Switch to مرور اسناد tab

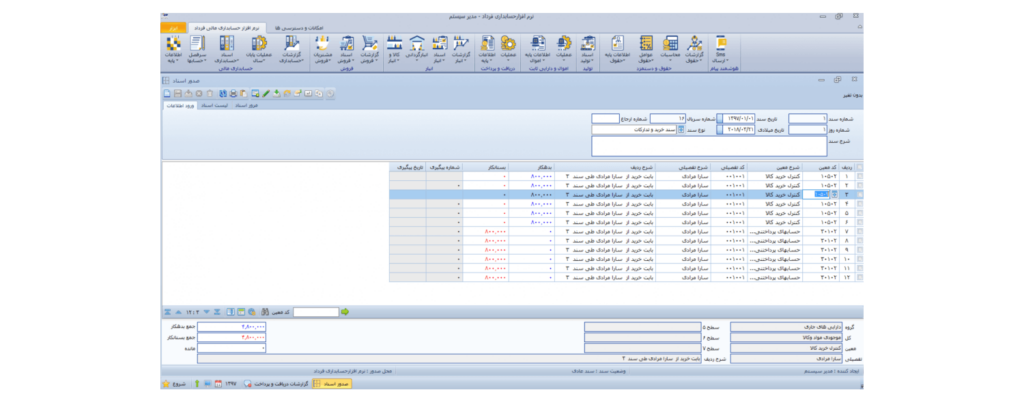point(246,105)
